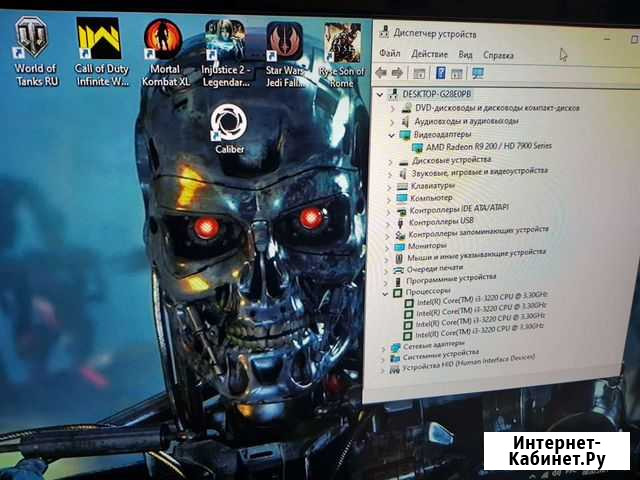The height and width of the screenshot is (480, 640).
Task: Open the Вид menu
Action: (465, 54)
